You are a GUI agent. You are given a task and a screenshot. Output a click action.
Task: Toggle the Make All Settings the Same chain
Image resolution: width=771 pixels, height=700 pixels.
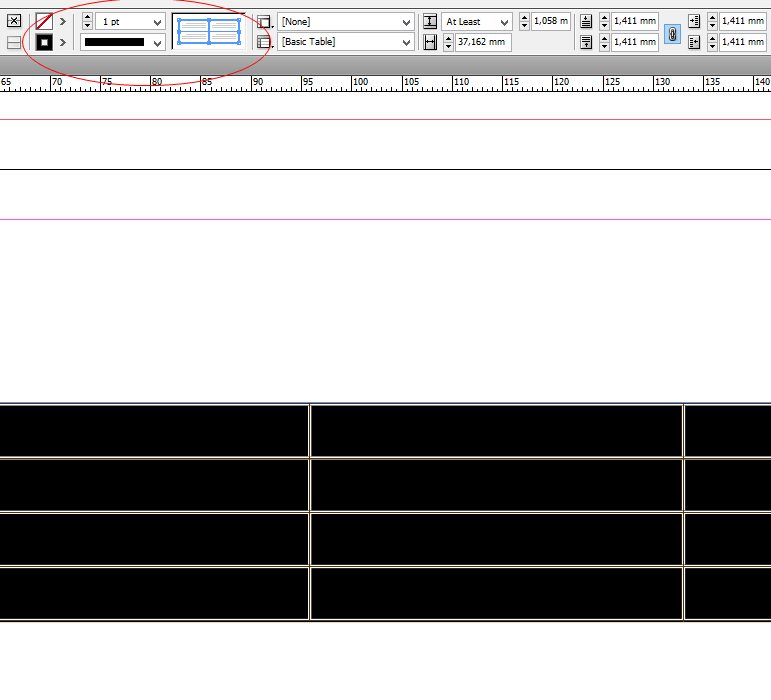[x=672, y=34]
